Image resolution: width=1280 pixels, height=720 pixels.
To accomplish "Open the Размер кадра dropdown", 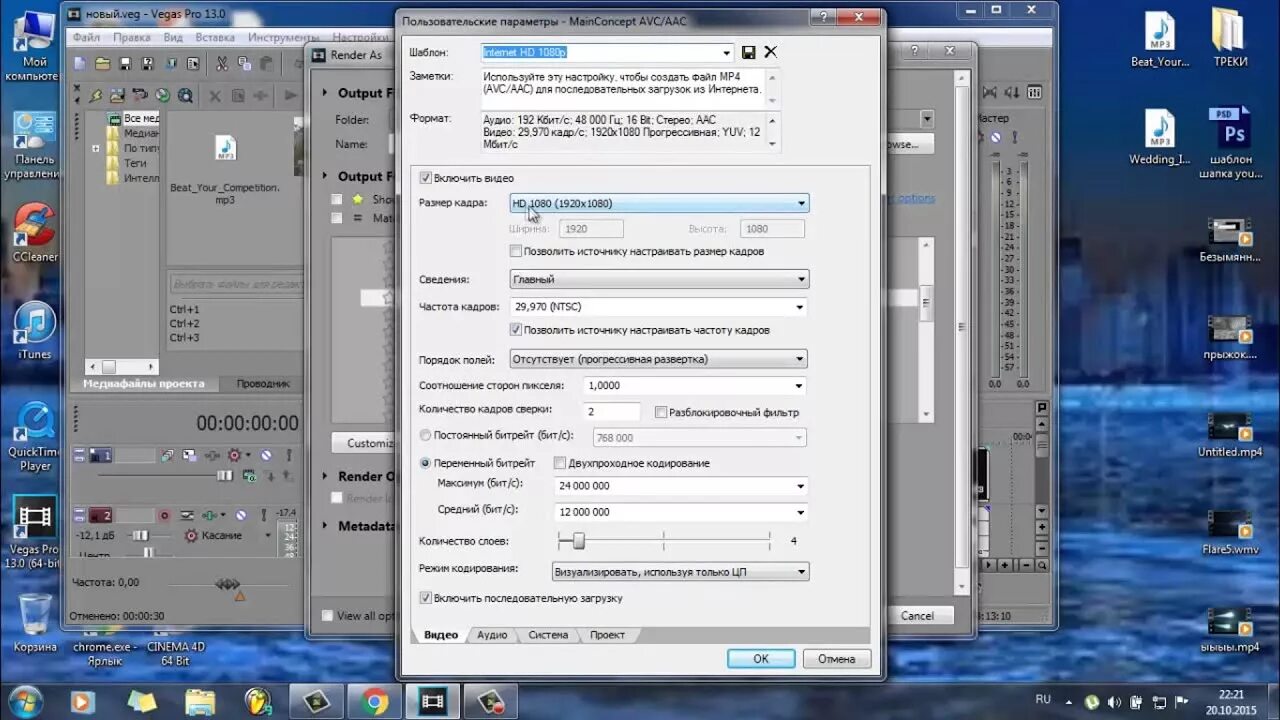I will (x=660, y=203).
